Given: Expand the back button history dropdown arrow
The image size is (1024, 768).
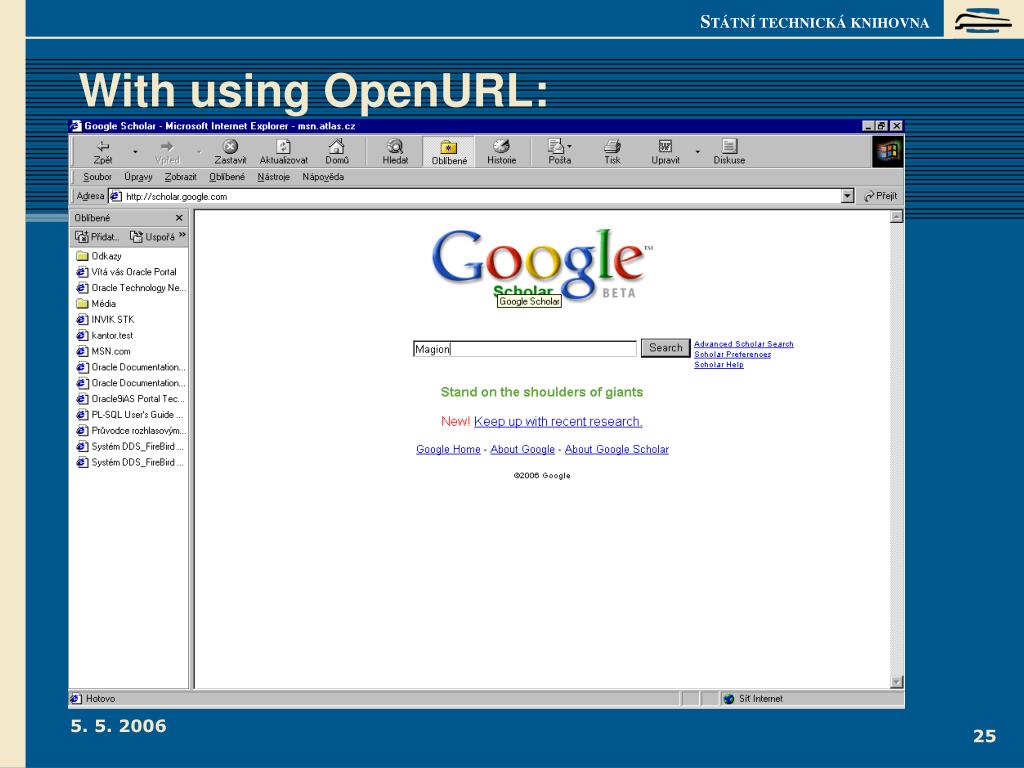Looking at the screenshot, I should [135, 152].
